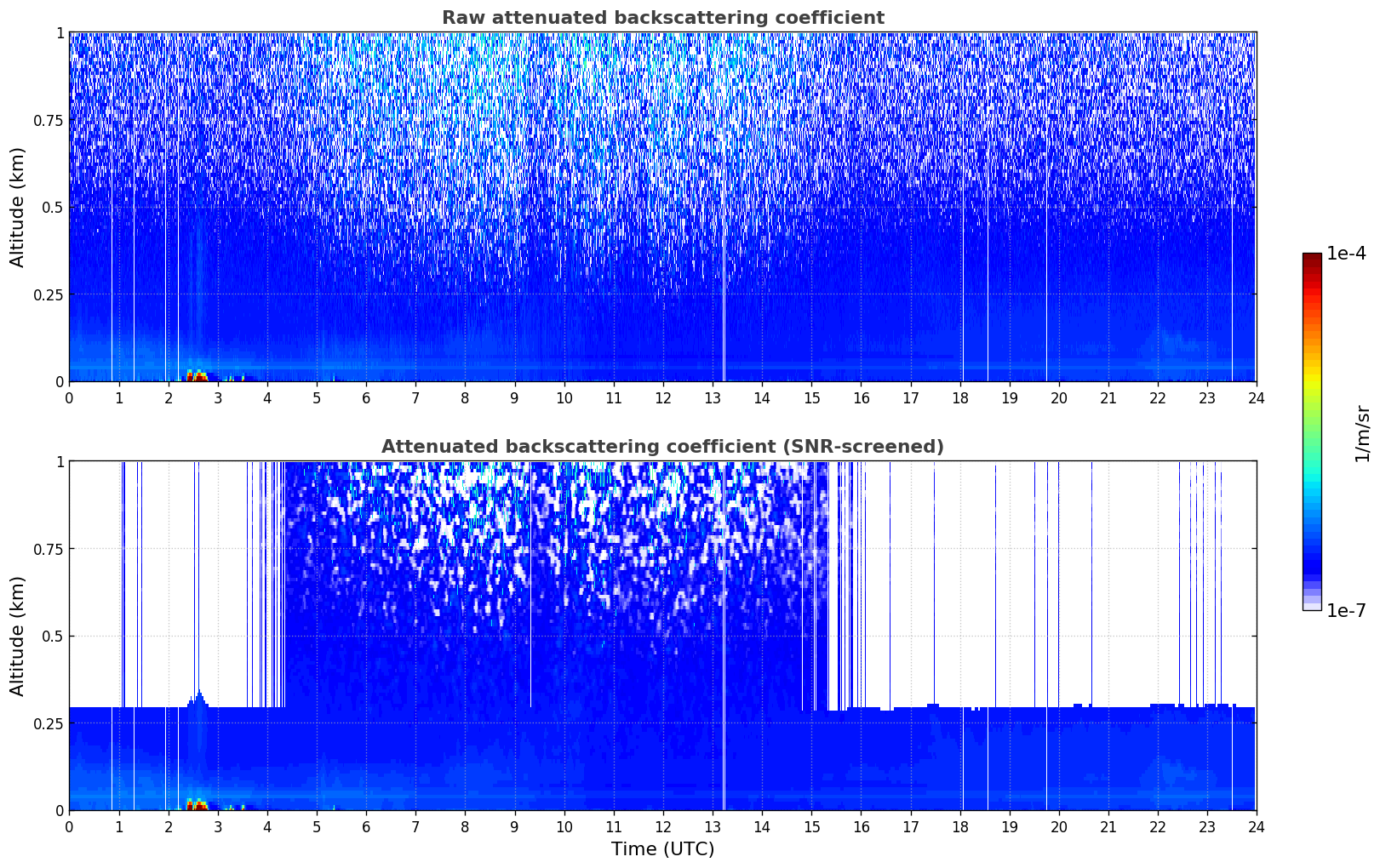The height and width of the screenshot is (868, 1380).
Task: Click hour 14 tick label under the SNR-screened plot
Action: click(x=762, y=826)
